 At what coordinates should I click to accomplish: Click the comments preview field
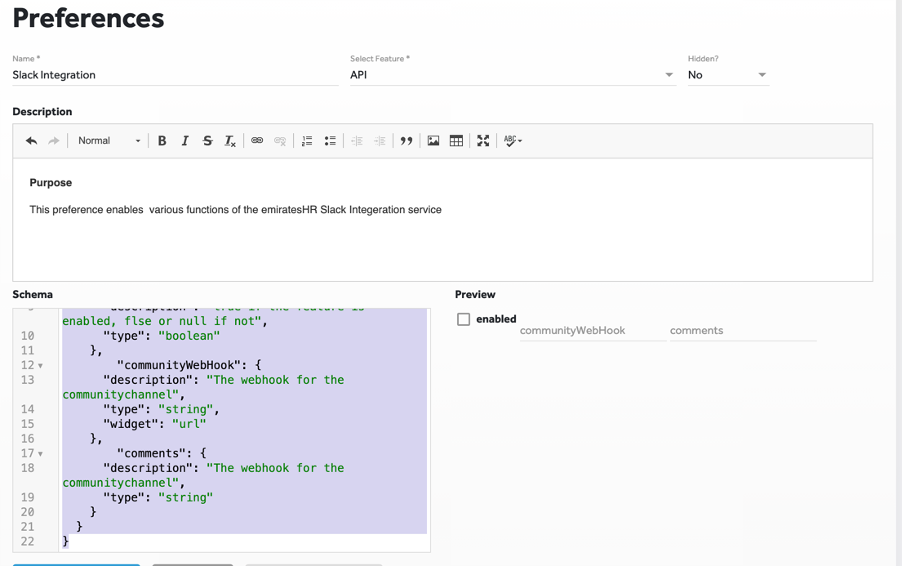click(x=743, y=331)
